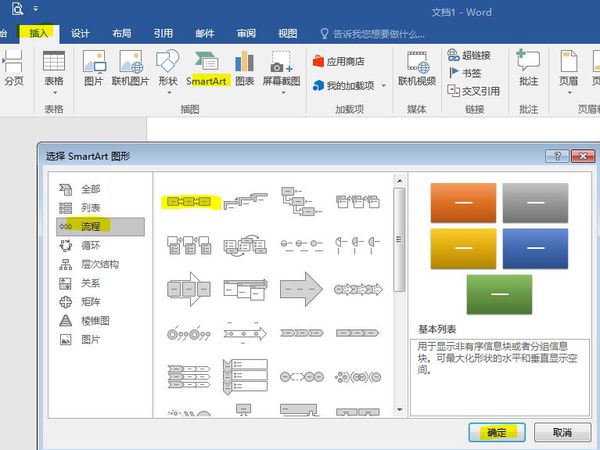Insert a Hyperlink (超链接)
The height and width of the screenshot is (450, 600).
point(469,55)
